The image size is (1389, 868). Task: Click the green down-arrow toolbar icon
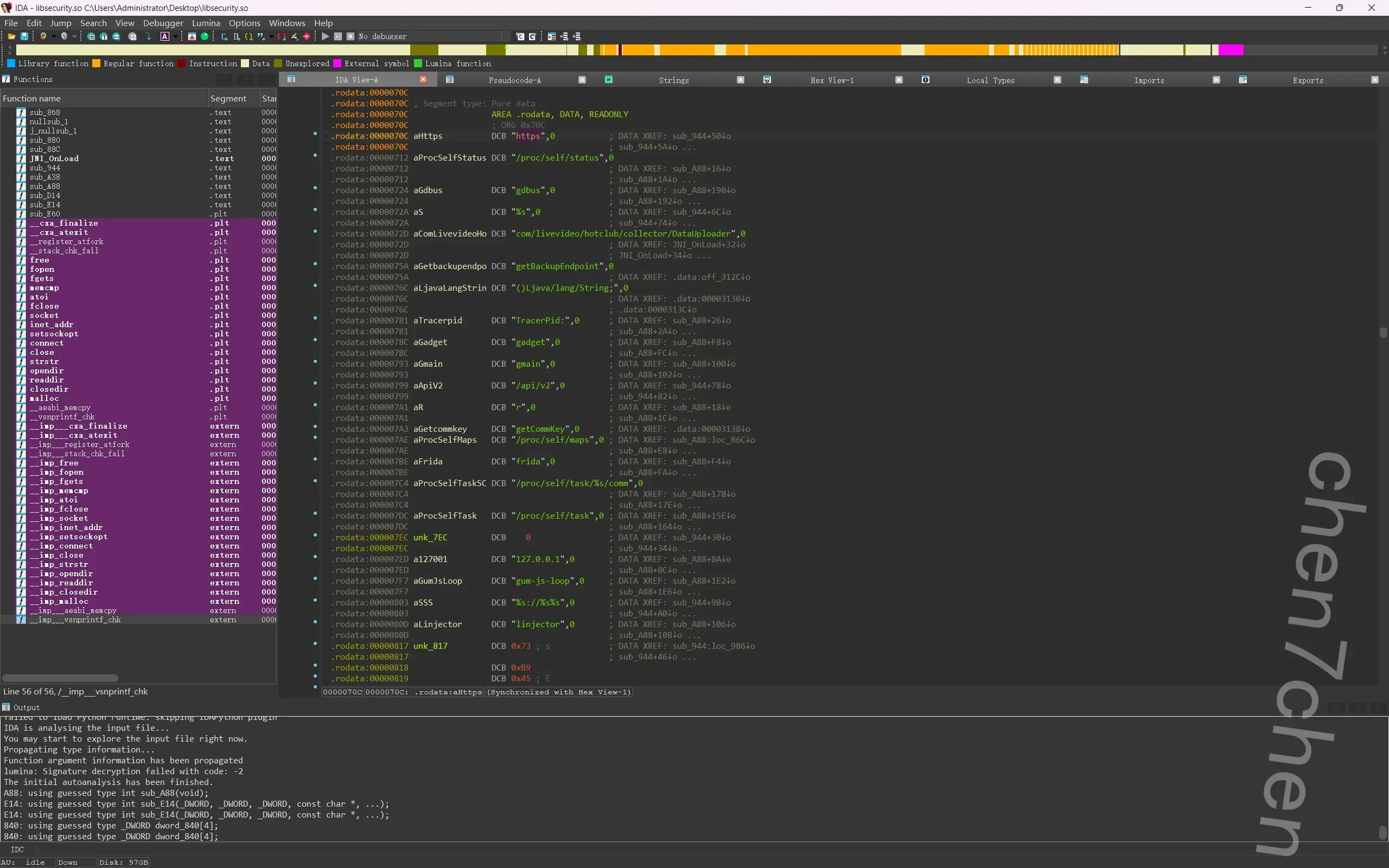pos(149,36)
